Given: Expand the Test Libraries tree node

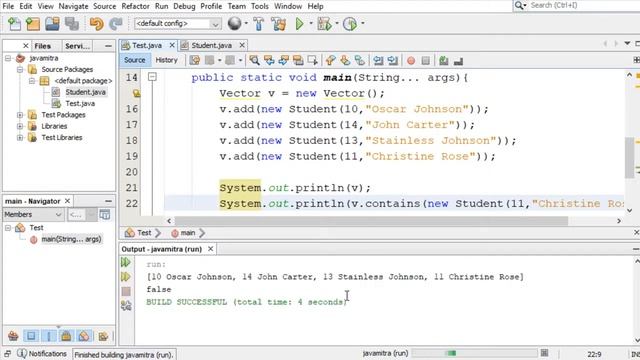Looking at the screenshot, I should point(20,138).
